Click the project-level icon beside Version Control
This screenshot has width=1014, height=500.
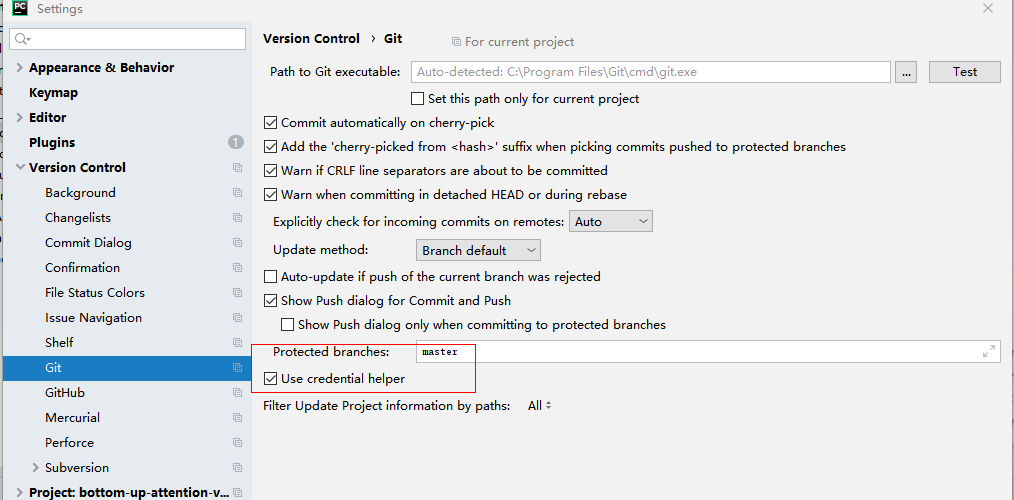coord(237,168)
